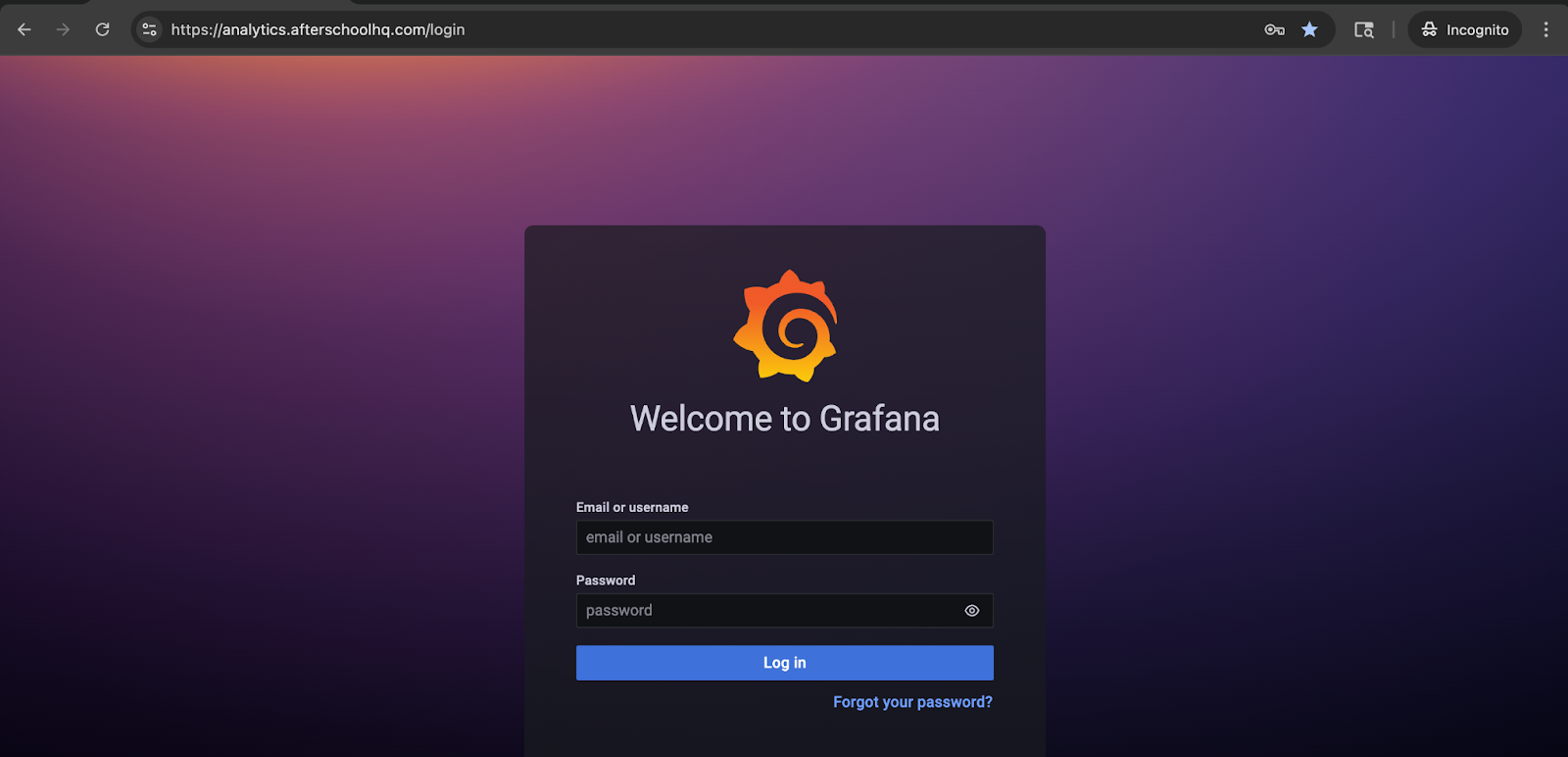Viewport: 1568px width, 757px height.
Task: Click the Grafana logo
Action: point(785,326)
